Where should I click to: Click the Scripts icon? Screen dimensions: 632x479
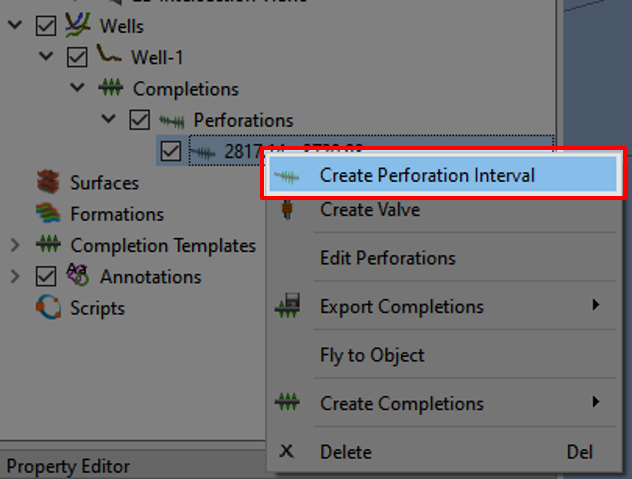[48, 307]
